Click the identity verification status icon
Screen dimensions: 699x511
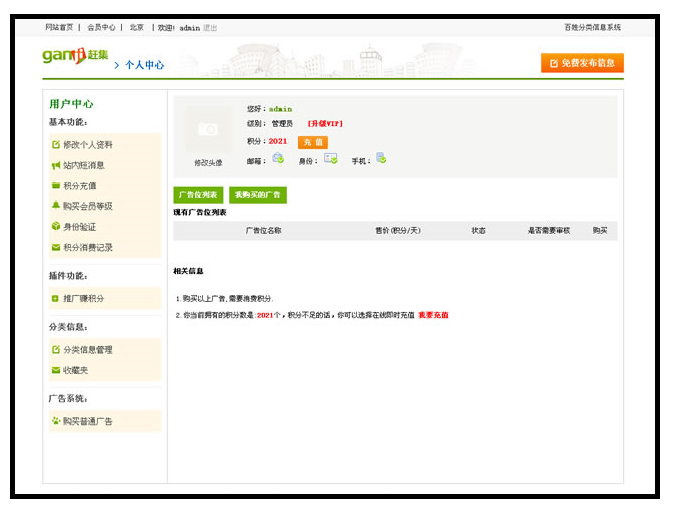click(330, 159)
